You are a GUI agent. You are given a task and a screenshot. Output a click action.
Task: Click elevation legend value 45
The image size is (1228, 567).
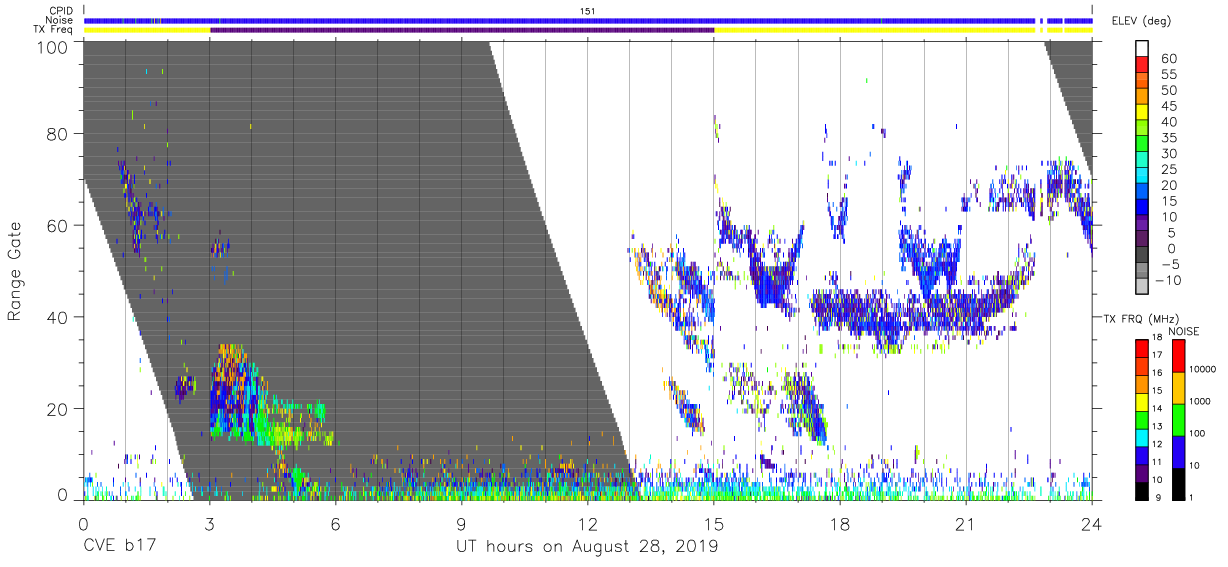click(1168, 106)
